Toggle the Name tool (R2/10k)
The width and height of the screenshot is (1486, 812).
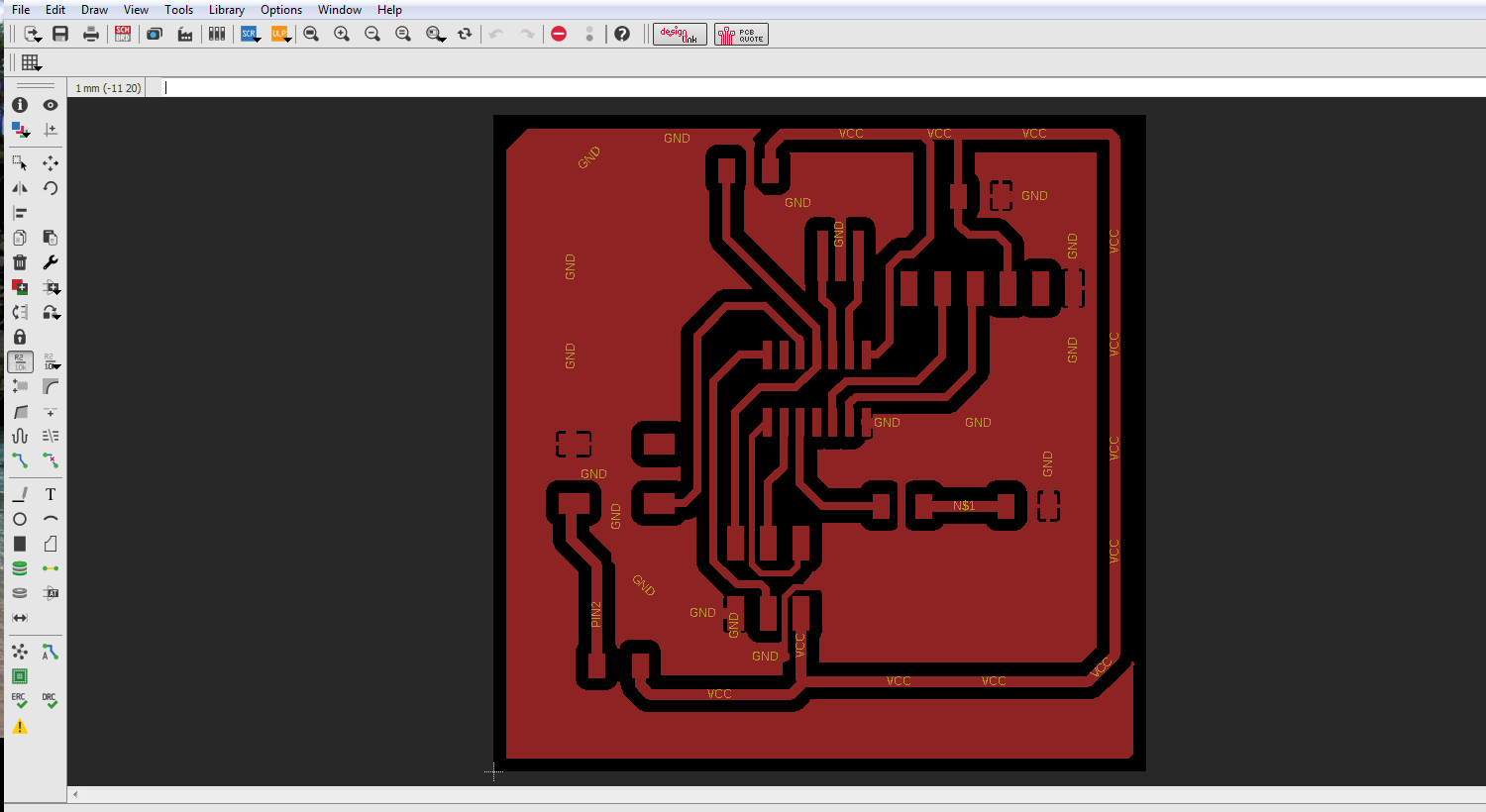pos(20,362)
